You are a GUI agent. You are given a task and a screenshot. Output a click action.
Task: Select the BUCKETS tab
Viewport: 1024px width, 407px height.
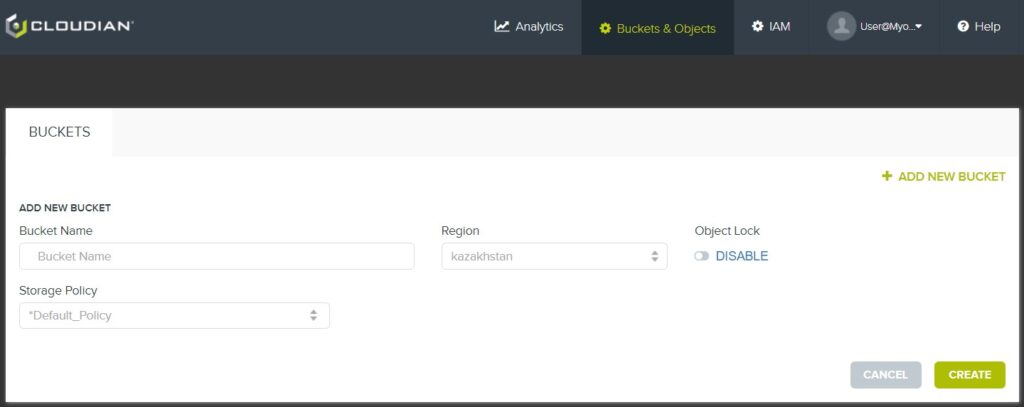[59, 132]
